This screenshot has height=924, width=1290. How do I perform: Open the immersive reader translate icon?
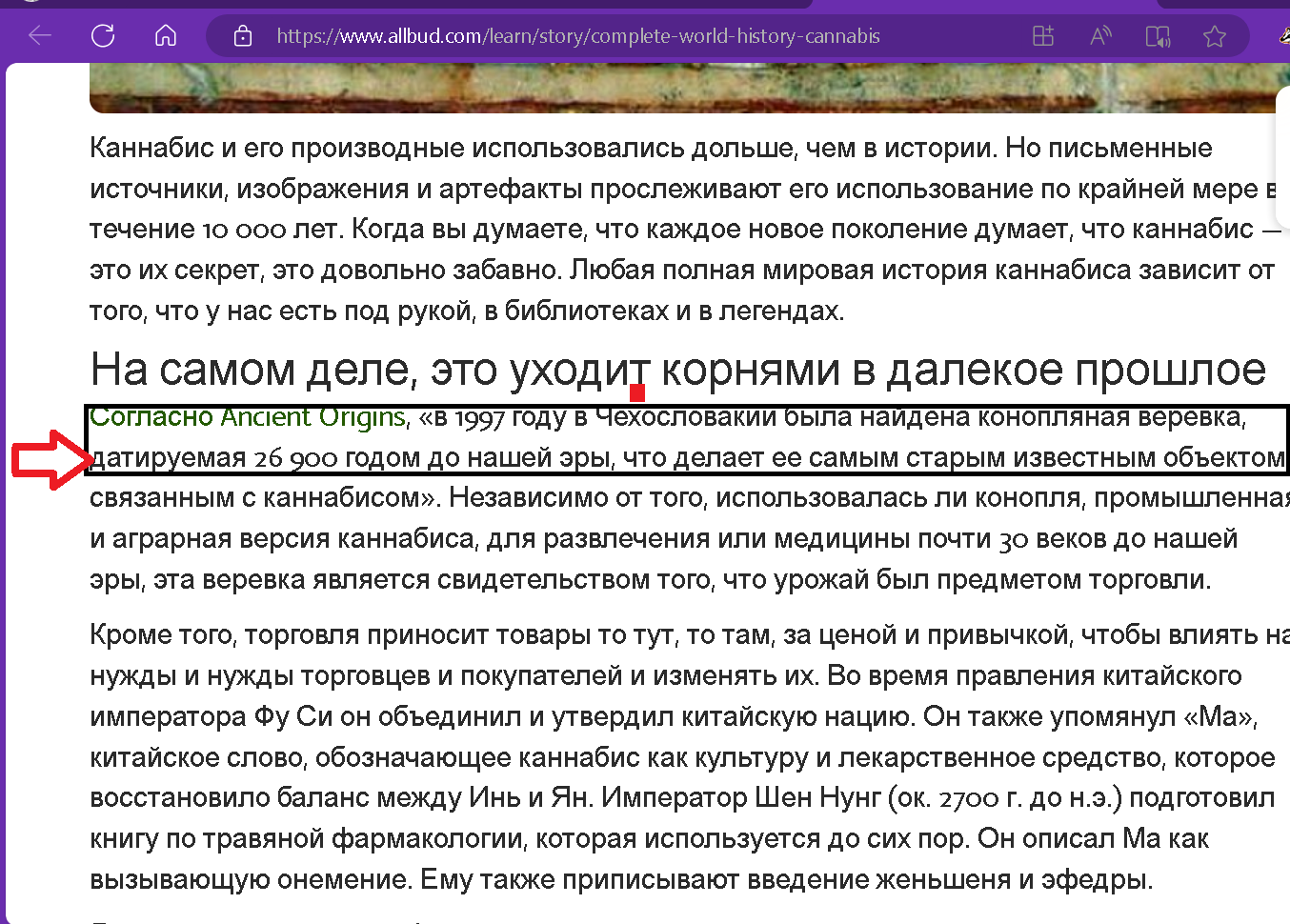(1158, 36)
